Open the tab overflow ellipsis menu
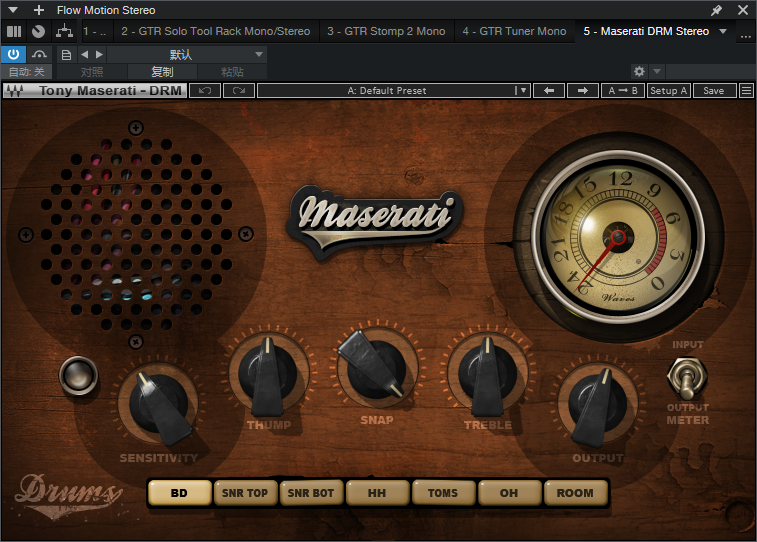Image resolution: width=757 pixels, height=542 pixels. [745, 34]
